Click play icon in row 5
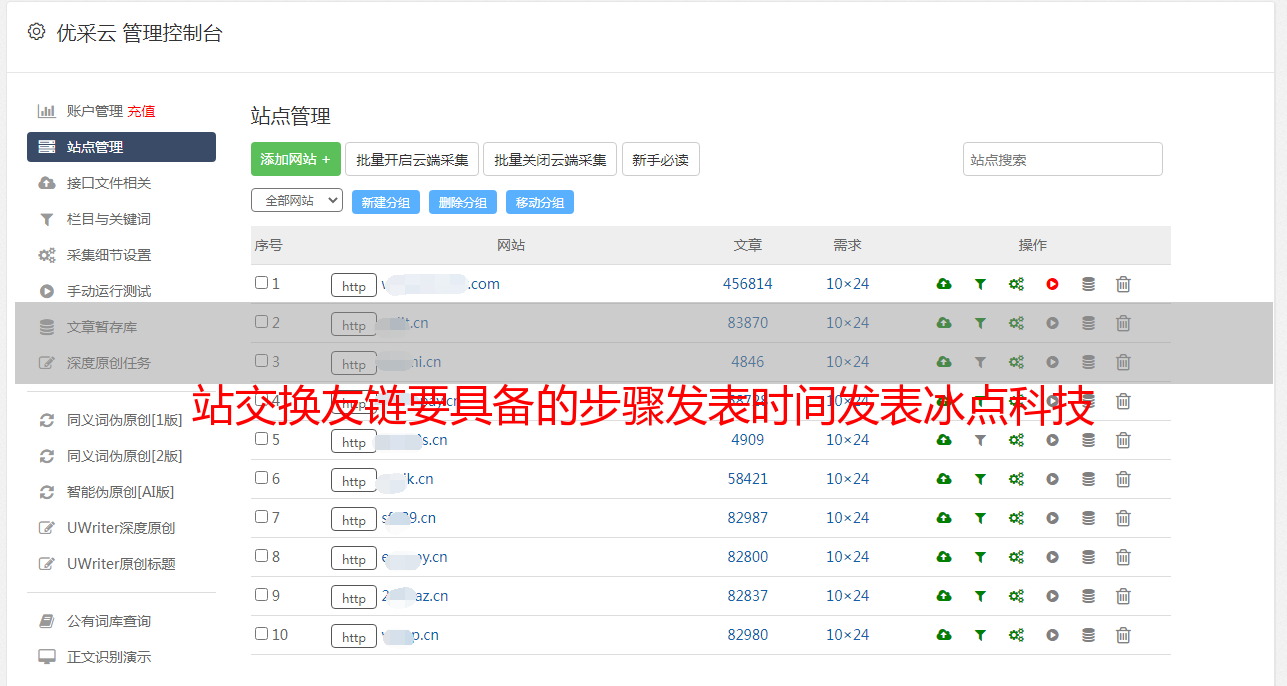1287x686 pixels. pyautogui.click(x=1052, y=440)
